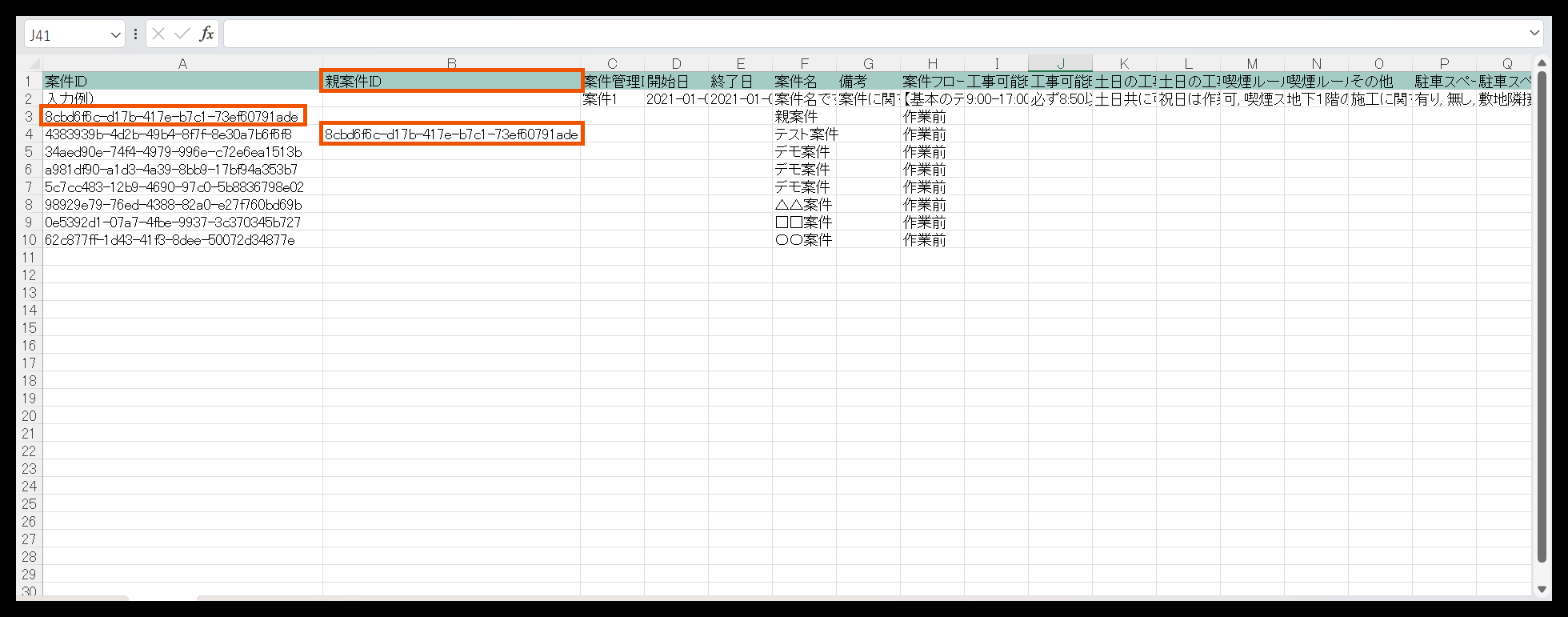Select the 案件名 header cell
1568x617 pixels.
point(804,81)
